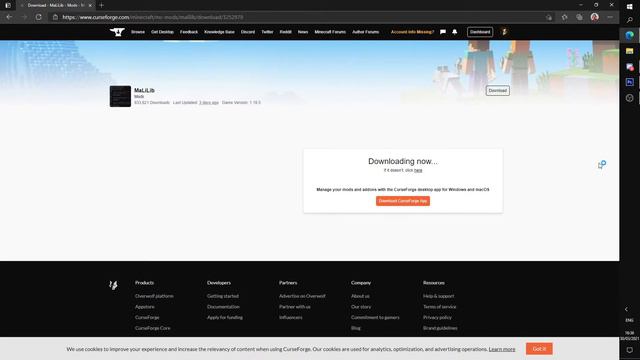Viewport: 640px width, 360px height.
Task: Expand hidden system tray icons chevron
Action: pyautogui.click(x=627, y=309)
